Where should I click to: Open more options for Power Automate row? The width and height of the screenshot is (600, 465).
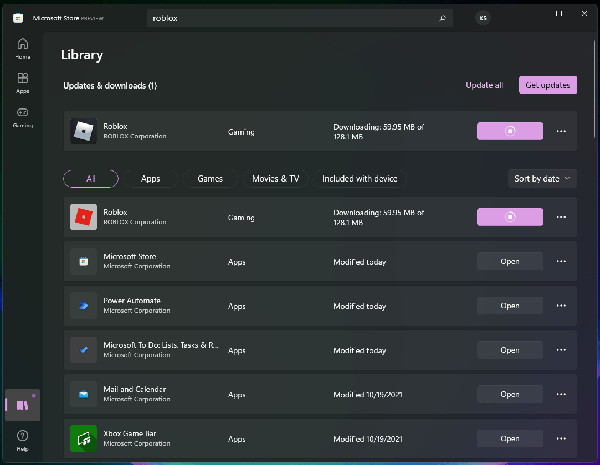pos(561,306)
